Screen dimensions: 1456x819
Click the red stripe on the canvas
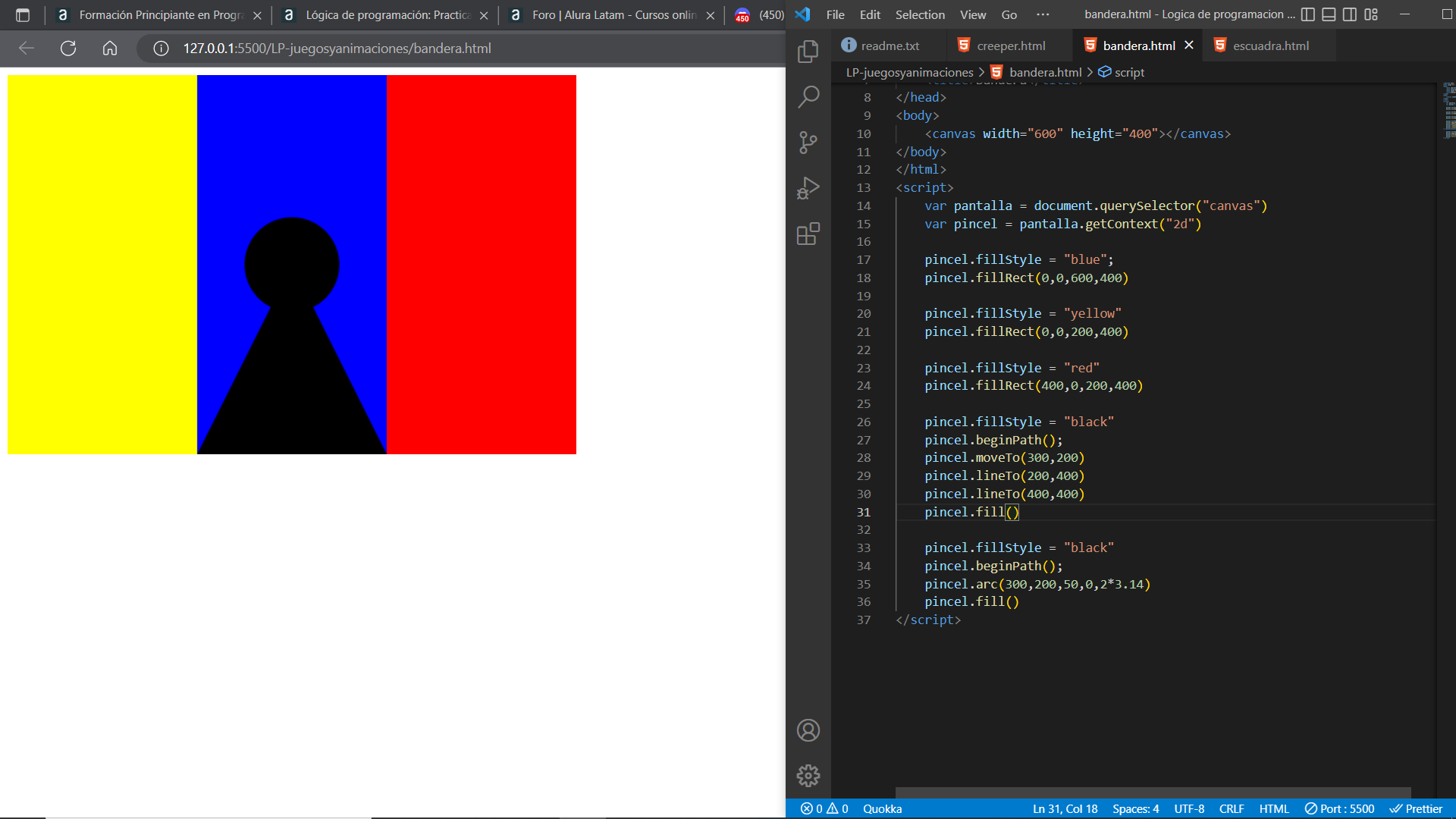[x=482, y=265]
